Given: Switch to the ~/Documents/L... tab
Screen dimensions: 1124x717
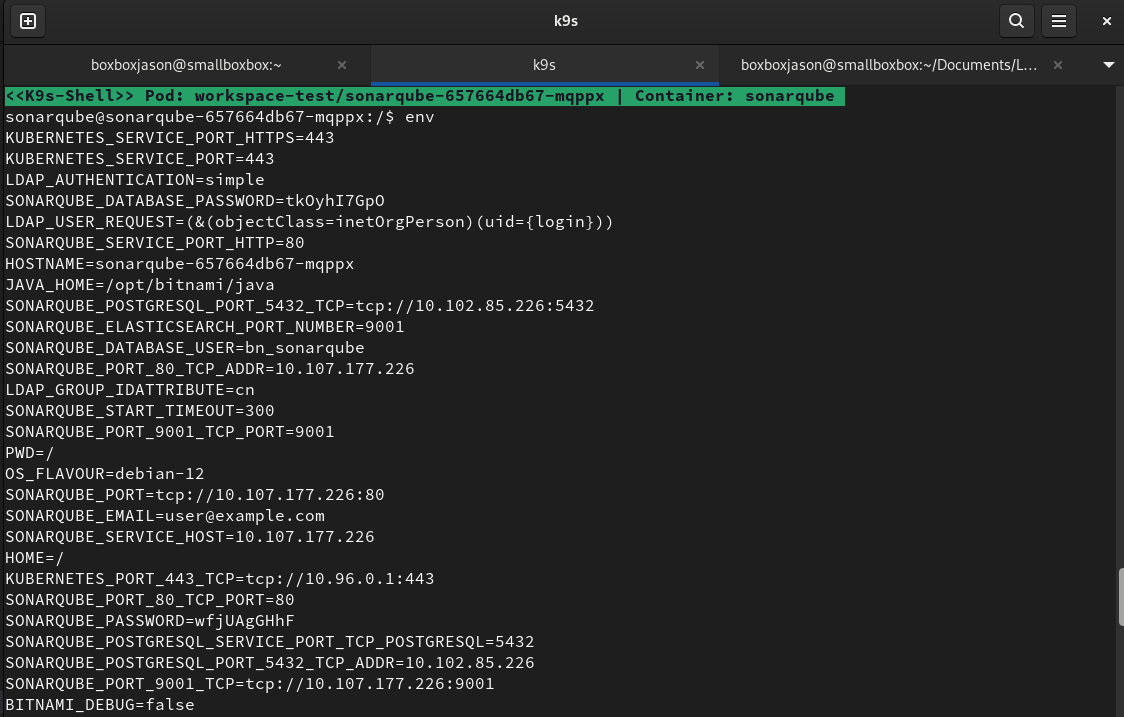Looking at the screenshot, I should click(x=889, y=65).
